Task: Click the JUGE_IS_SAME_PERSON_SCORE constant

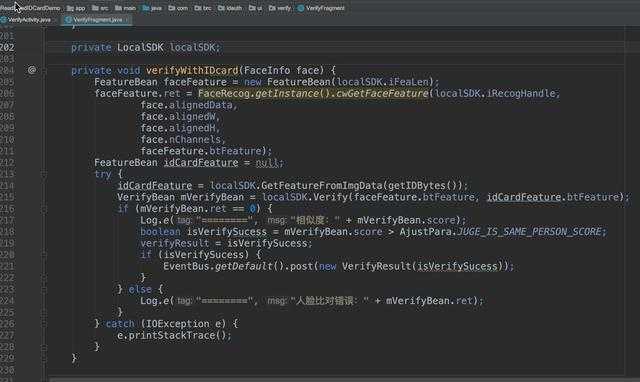Action: 530,232
